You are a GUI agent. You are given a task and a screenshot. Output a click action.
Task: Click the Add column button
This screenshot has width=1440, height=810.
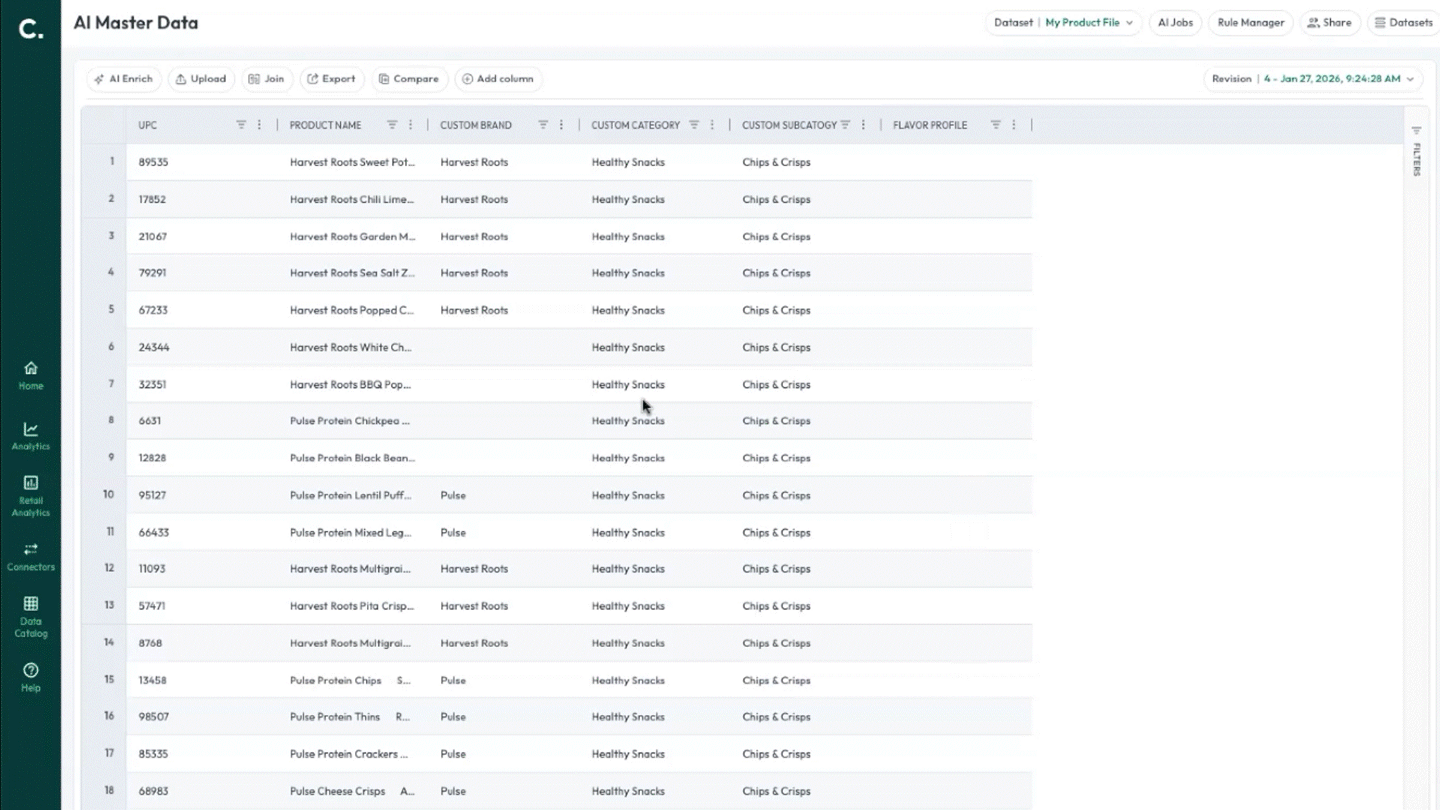tap(498, 79)
